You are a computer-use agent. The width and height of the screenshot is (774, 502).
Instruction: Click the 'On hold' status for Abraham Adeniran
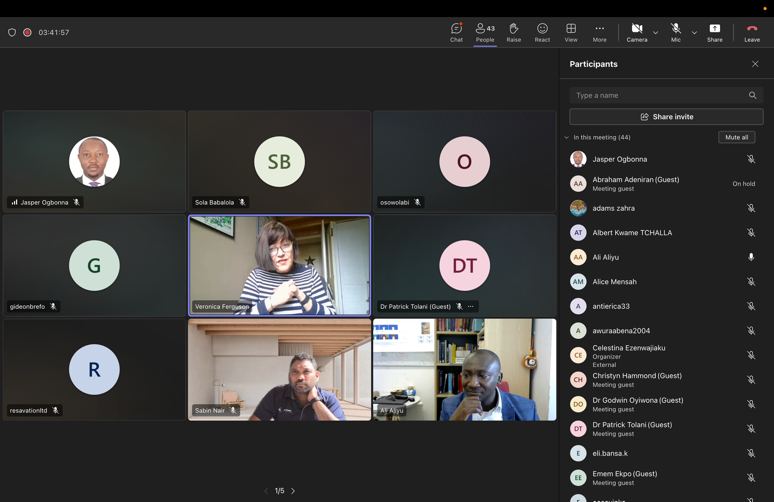[x=743, y=184]
